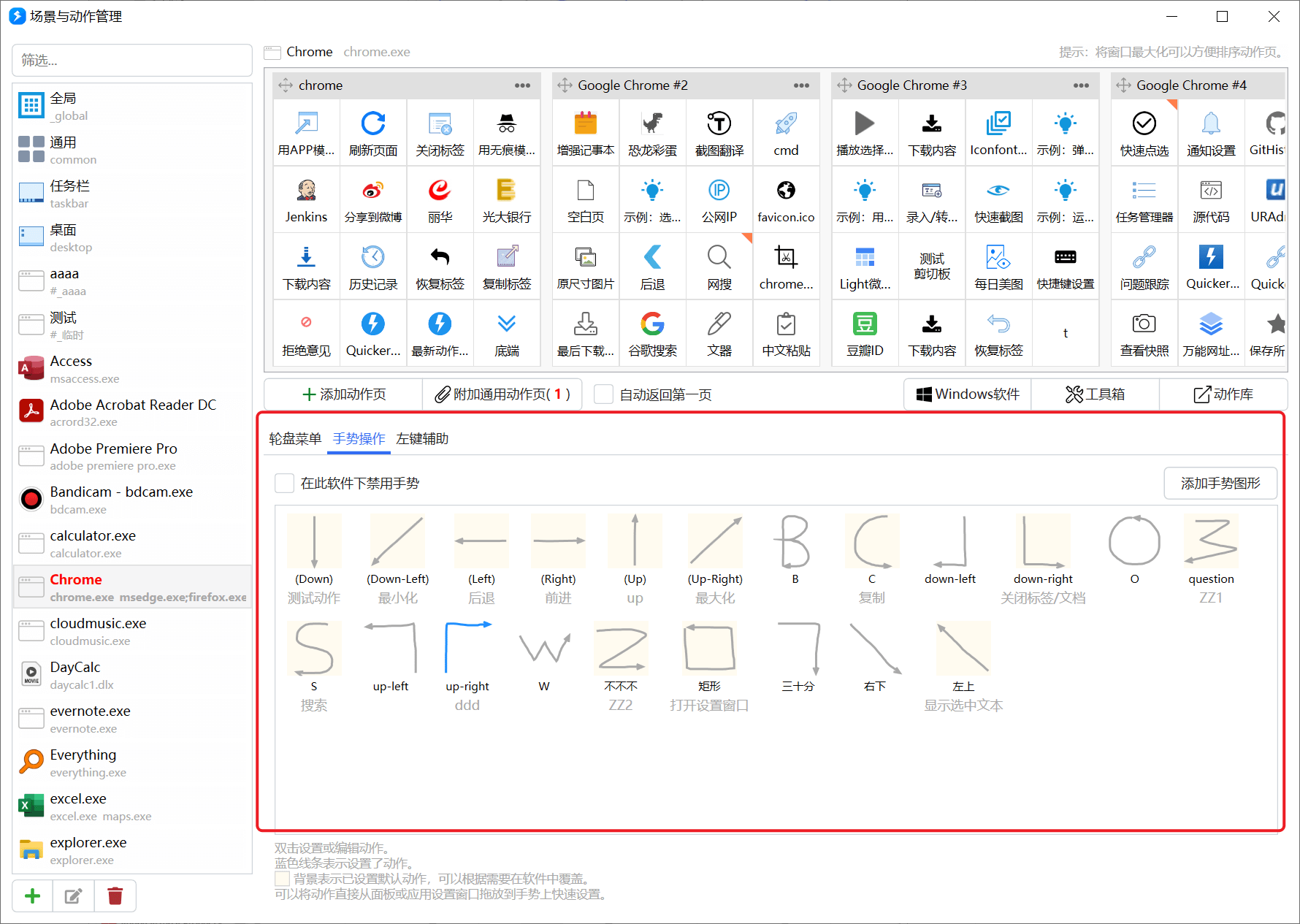The image size is (1300, 924).
Task: Select the O circle gesture thumbnail
Action: click(x=1134, y=541)
